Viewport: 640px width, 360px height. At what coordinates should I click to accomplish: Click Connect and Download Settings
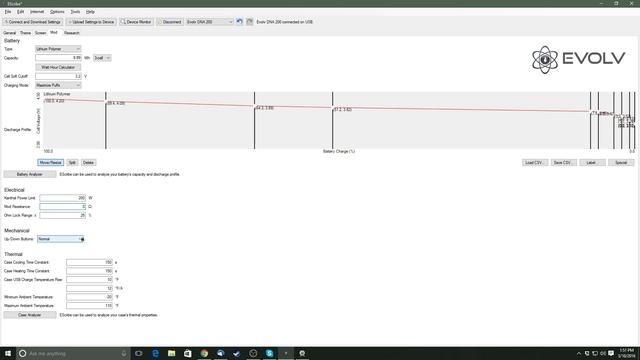tap(33, 22)
